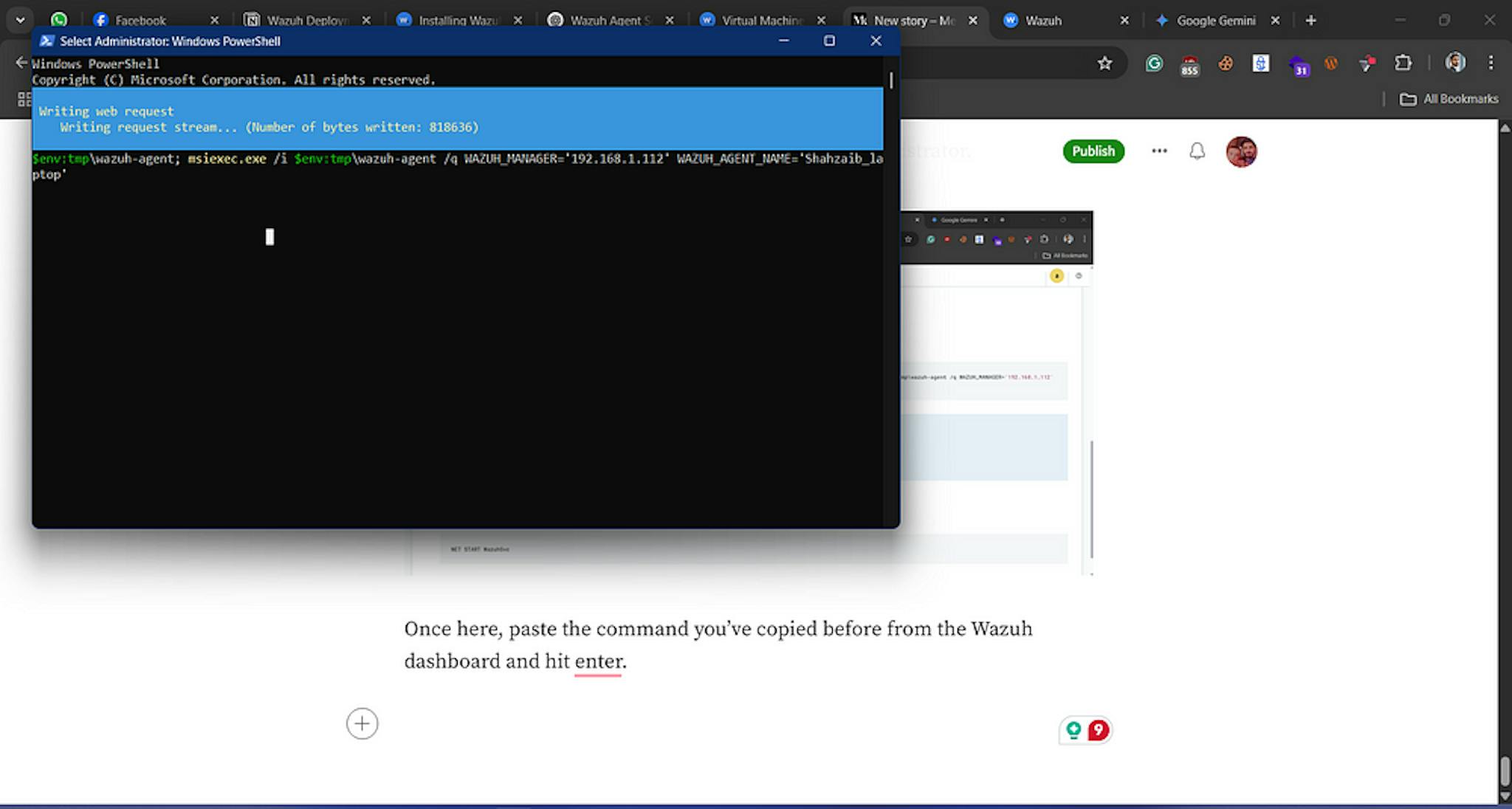Open the Chrome extensions puzzle icon
This screenshot has height=809, width=1512.
(1403, 63)
